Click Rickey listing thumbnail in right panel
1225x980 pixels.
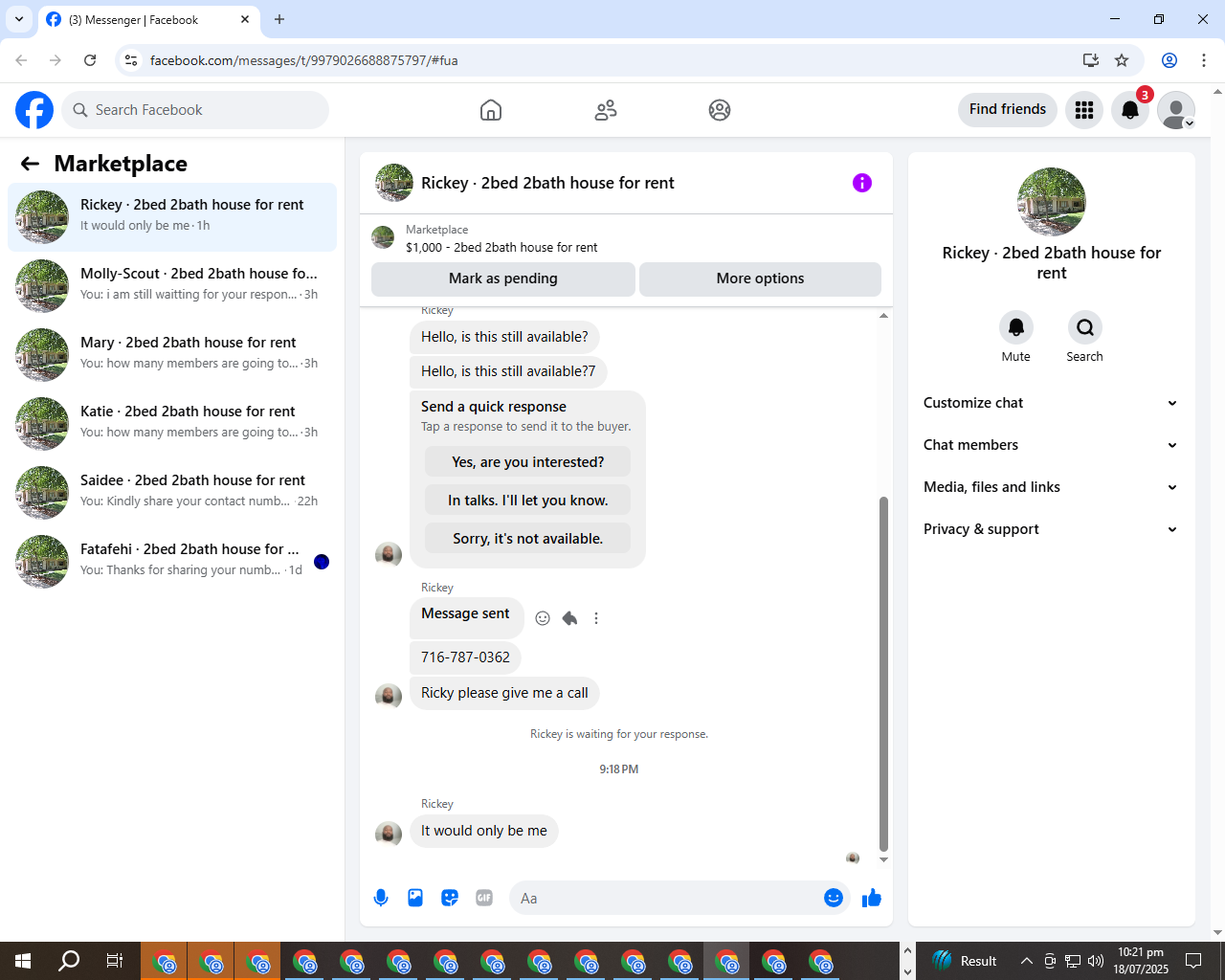pos(1052,202)
